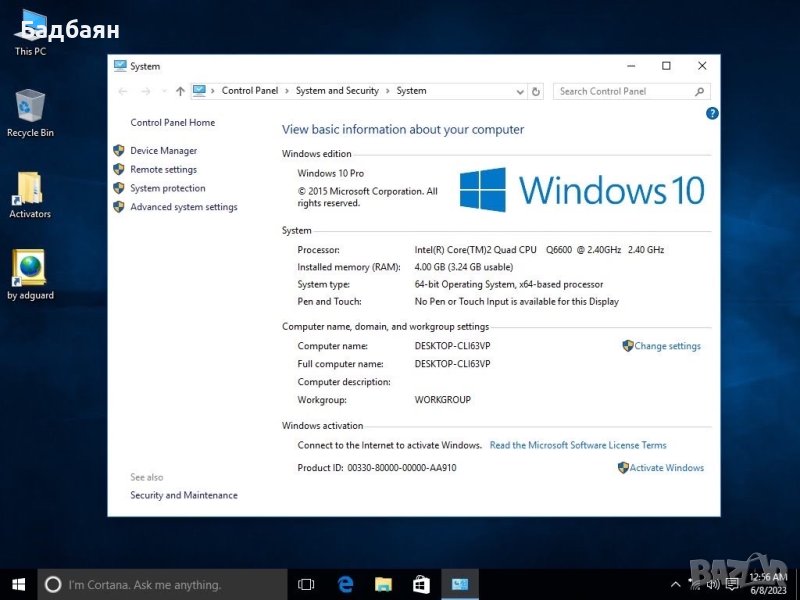Image resolution: width=800 pixels, height=600 pixels.
Task: Click the Up arrow in navigation bar
Action: click(x=180, y=91)
